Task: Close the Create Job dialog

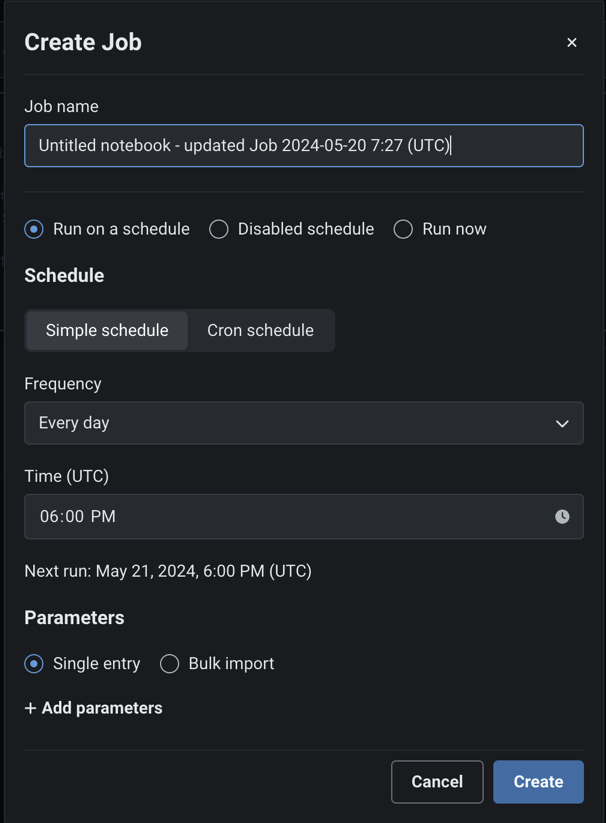Action: point(572,42)
